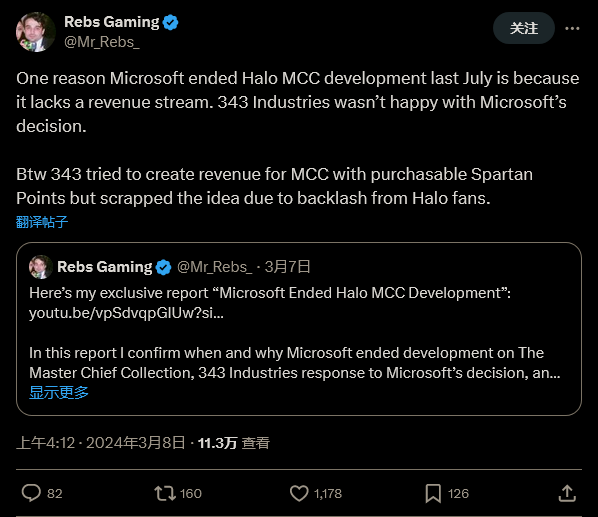The image size is (598, 517).
Task: Open youtu.be/vpSdvqpGlUw link in quoted post
Action: tap(126, 313)
